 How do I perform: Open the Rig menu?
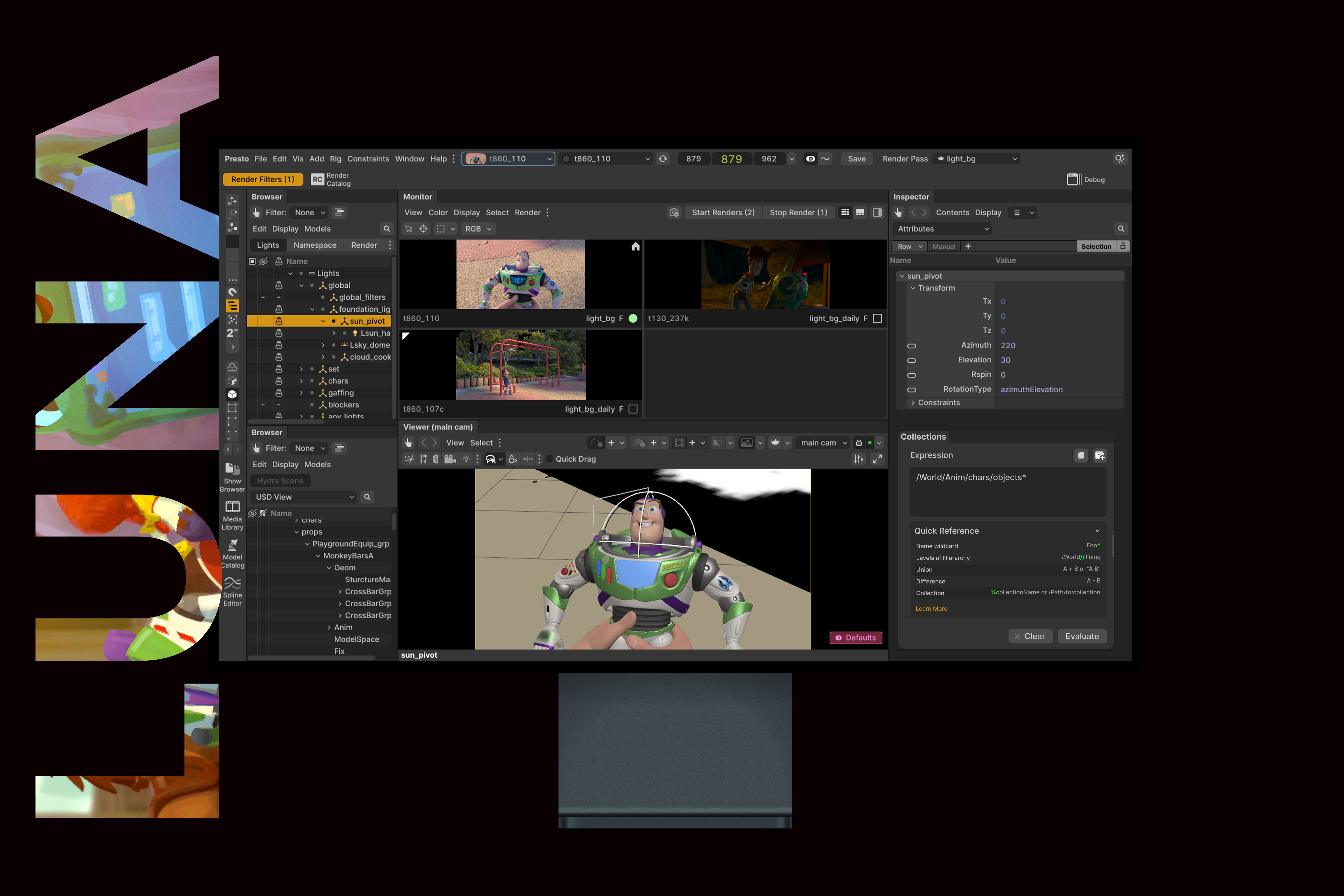pos(335,159)
